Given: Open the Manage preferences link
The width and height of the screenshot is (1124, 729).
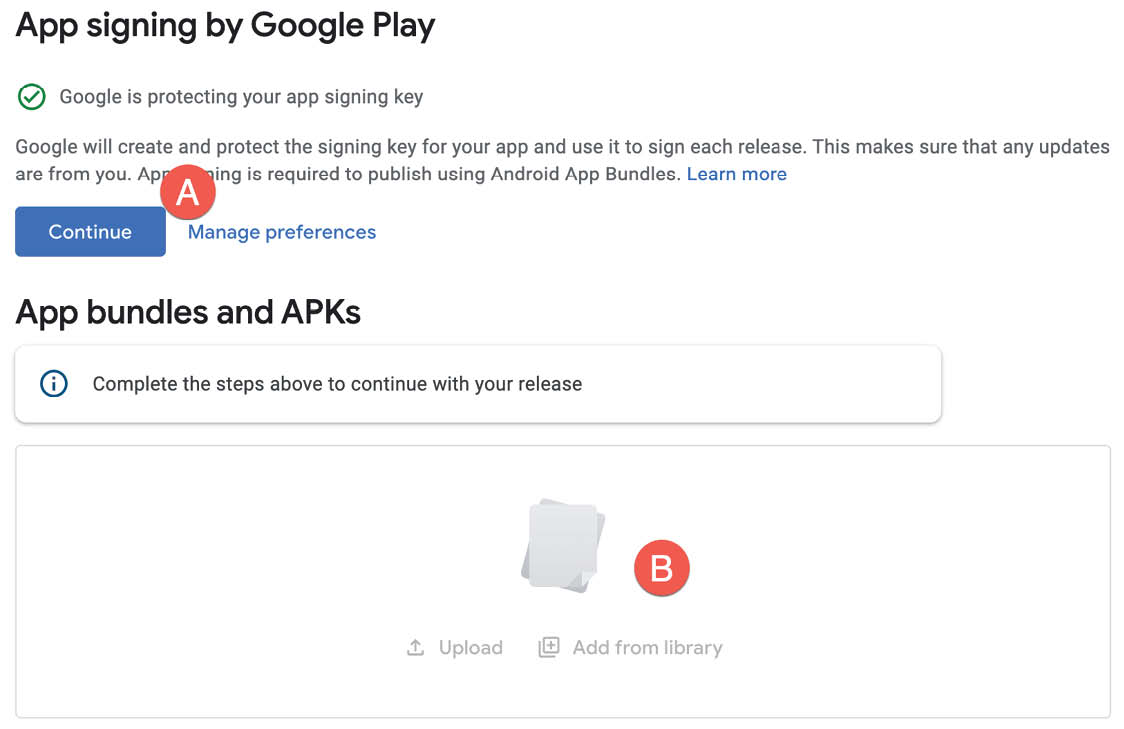Looking at the screenshot, I should 282,232.
